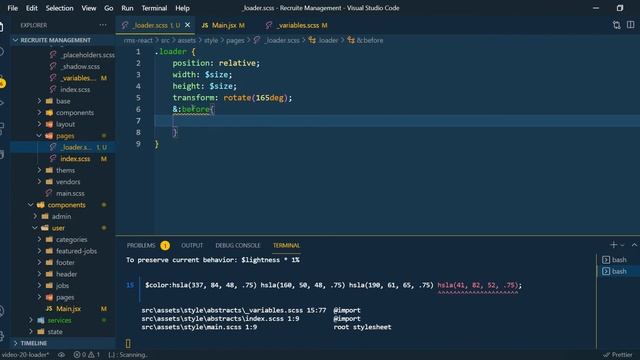This screenshot has height=360, width=640.
Task: Click the eye icon in status bar
Action: [61, 355]
